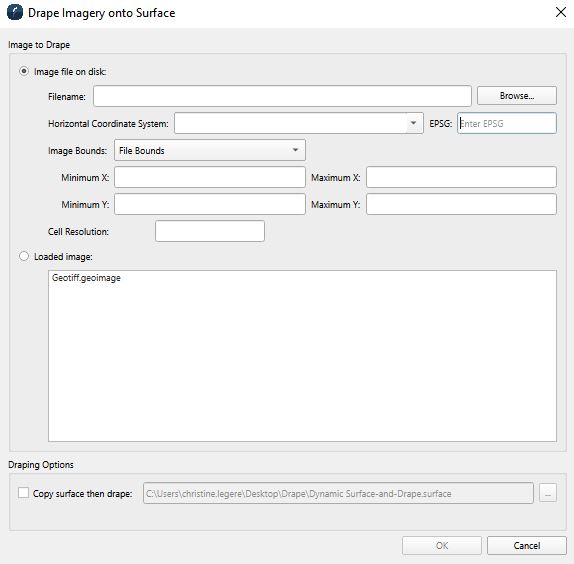
Task: Click the application icon in title bar
Action: click(15, 12)
